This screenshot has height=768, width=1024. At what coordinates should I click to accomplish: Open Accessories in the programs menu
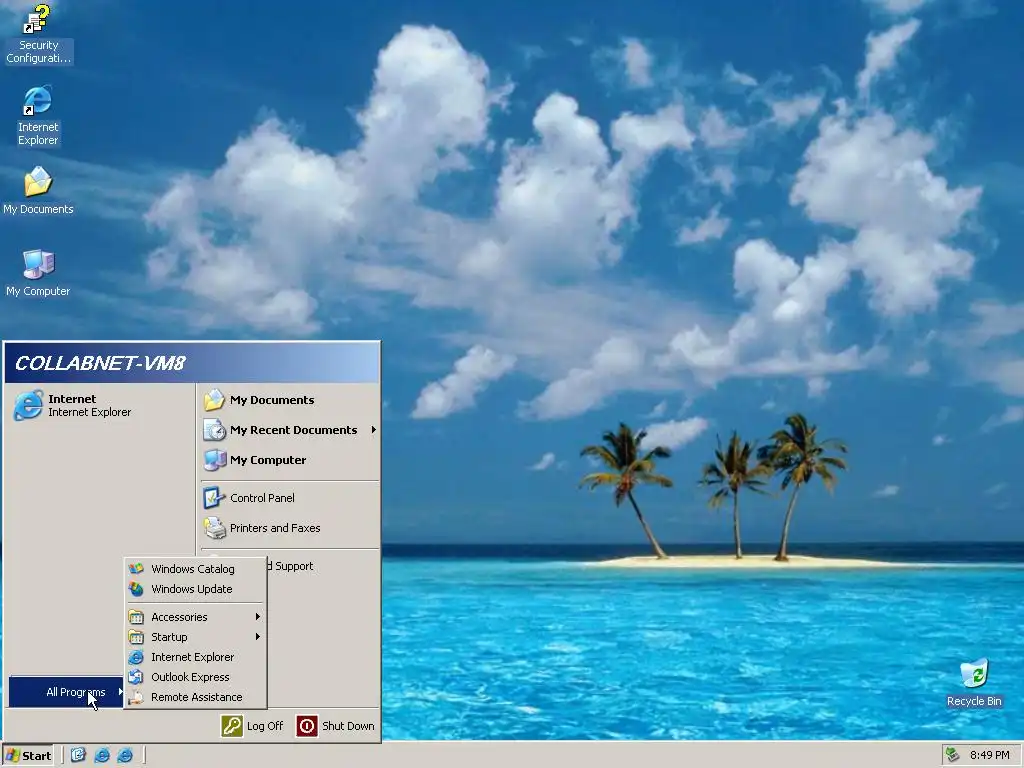195,617
